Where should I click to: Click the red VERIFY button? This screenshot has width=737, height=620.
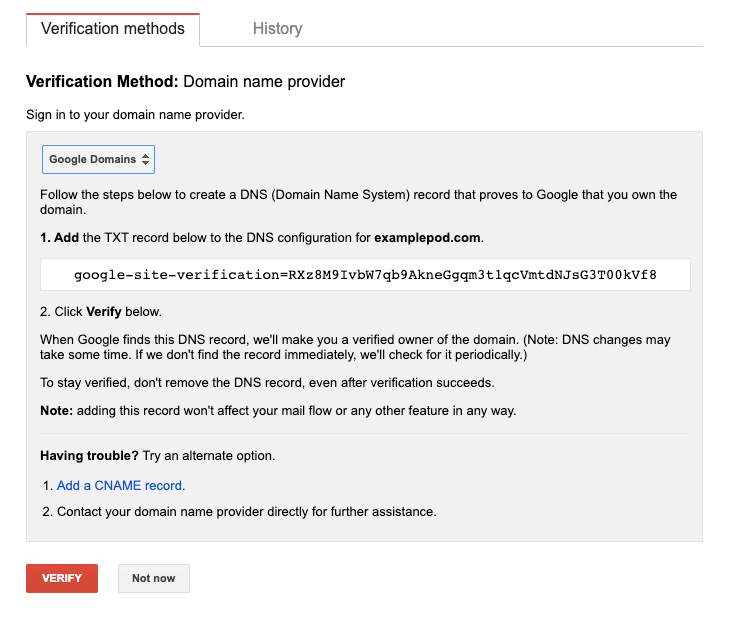tap(62, 578)
